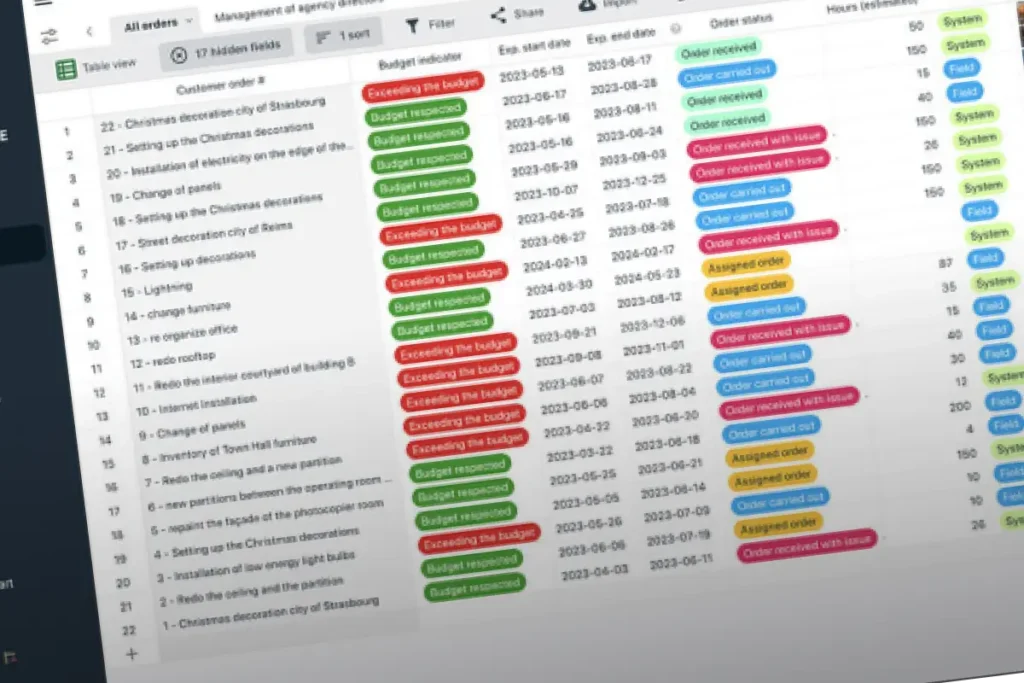Screen dimensions: 1024x683
Task: Click the Share icon
Action: point(498,14)
